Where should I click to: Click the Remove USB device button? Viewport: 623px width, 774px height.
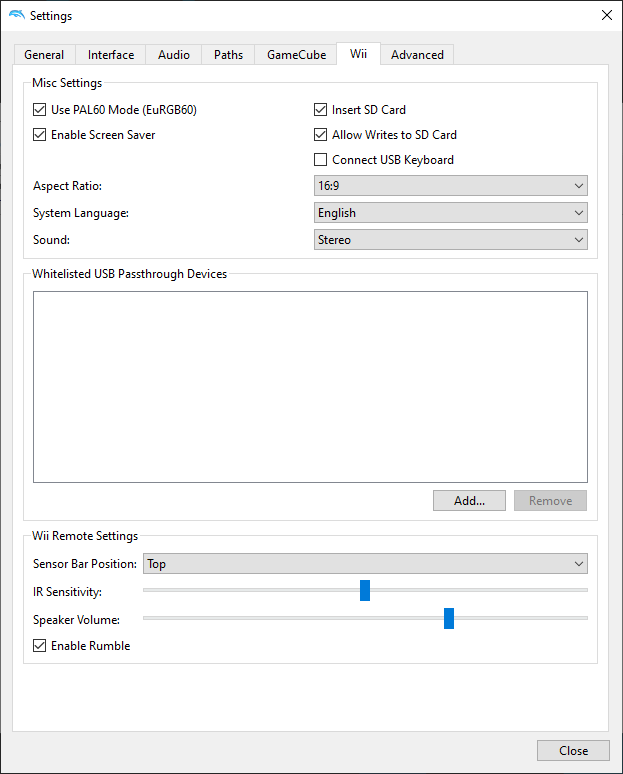tap(550, 501)
